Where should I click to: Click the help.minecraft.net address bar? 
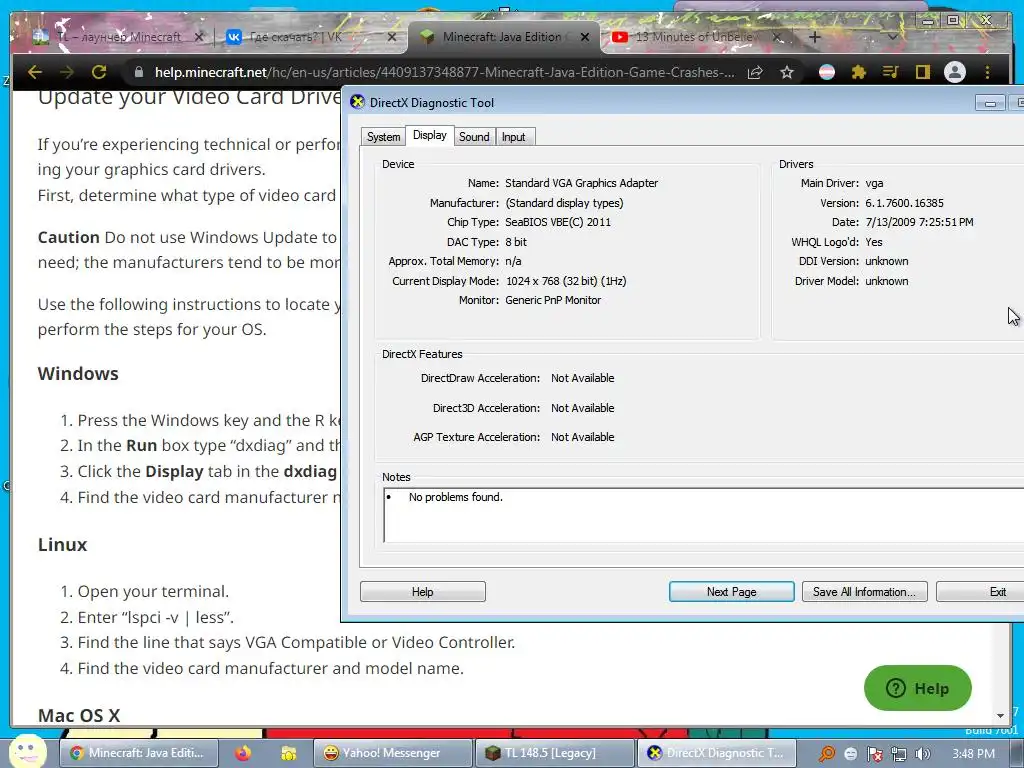(444, 72)
